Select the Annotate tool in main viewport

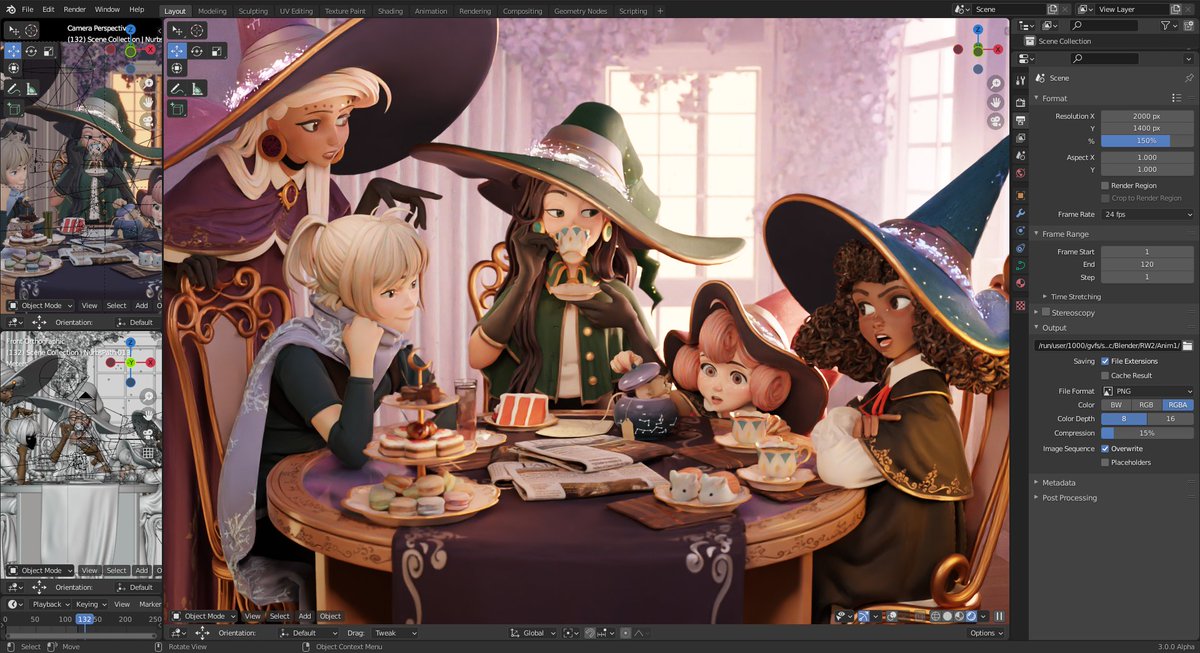pyautogui.click(x=177, y=87)
